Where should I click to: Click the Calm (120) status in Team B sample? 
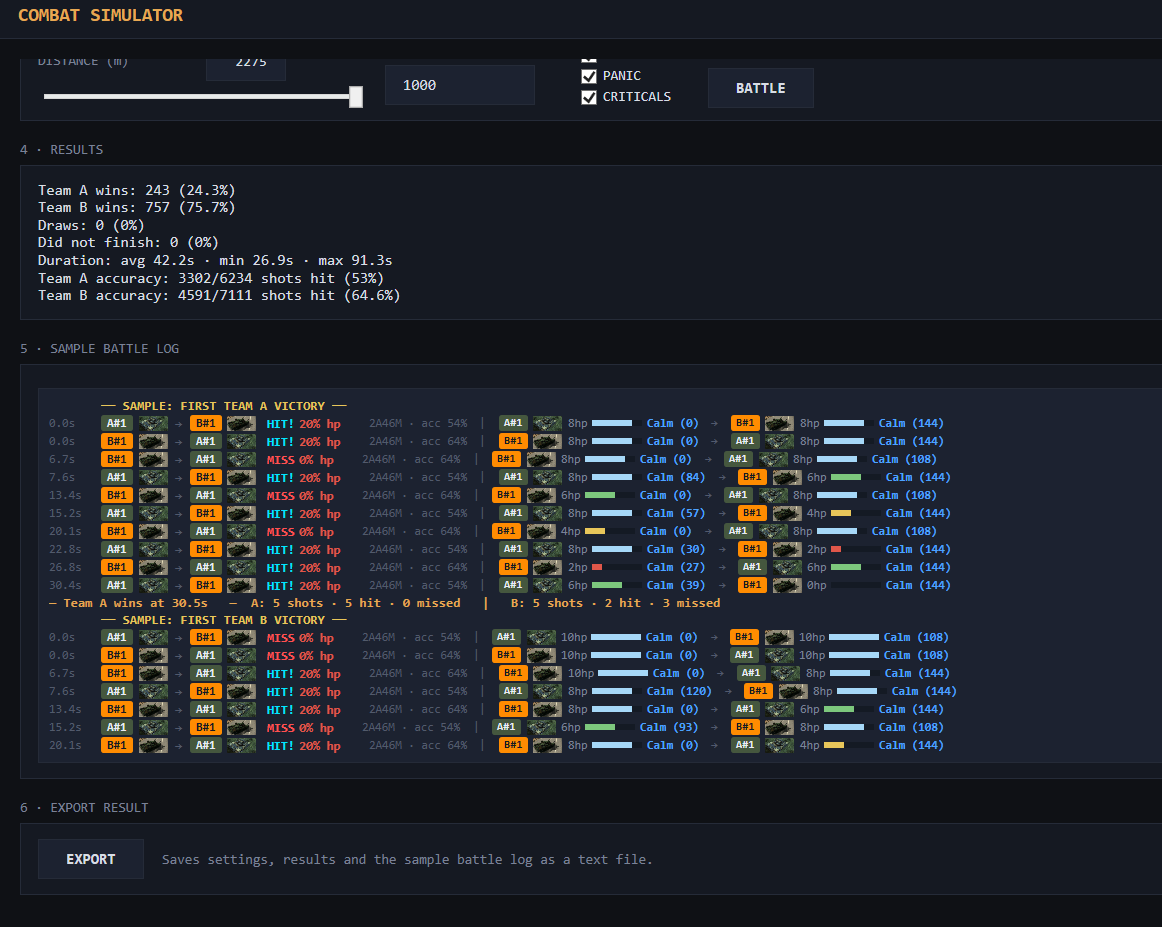[679, 691]
